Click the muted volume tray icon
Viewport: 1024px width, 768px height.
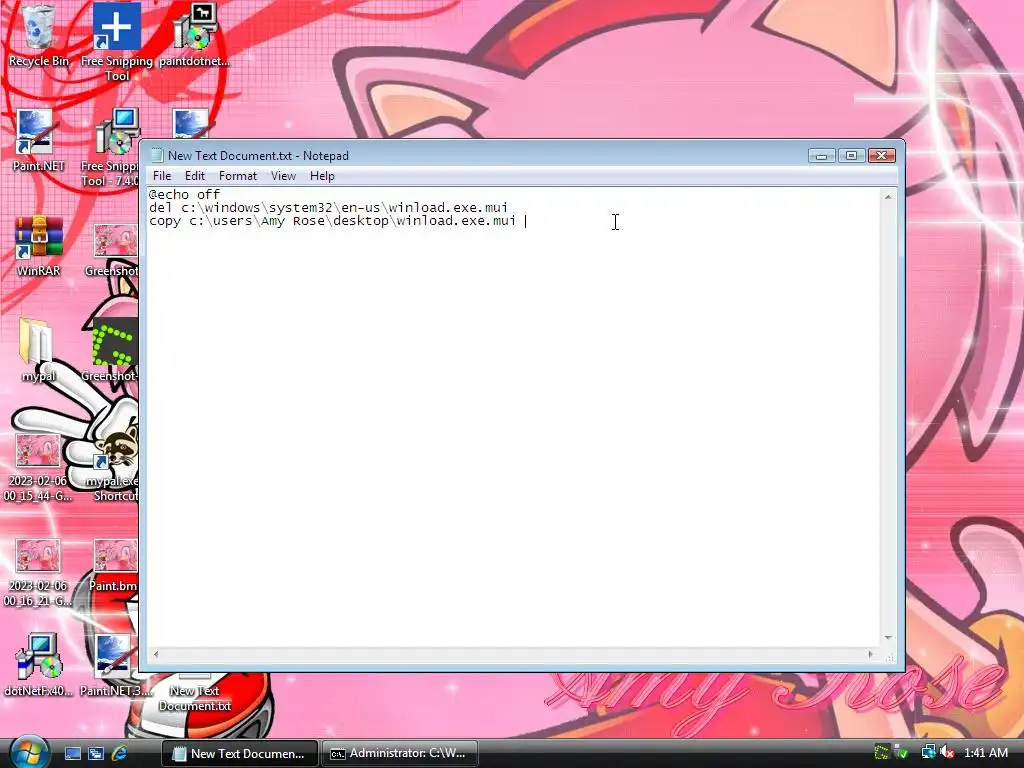(947, 753)
